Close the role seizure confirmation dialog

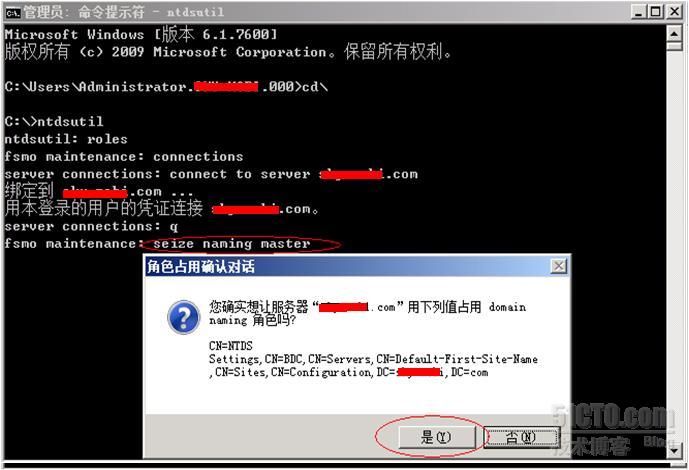point(558,266)
